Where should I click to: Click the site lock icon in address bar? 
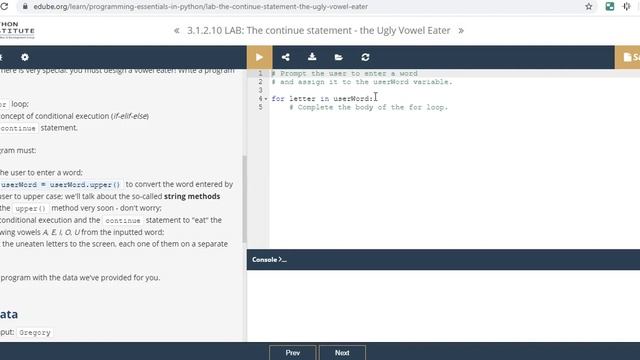point(25,7)
